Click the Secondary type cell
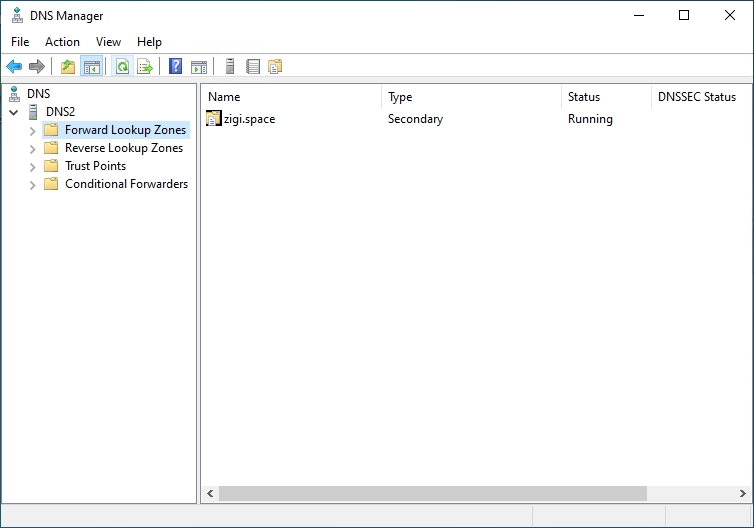The width and height of the screenshot is (754, 528). [415, 119]
